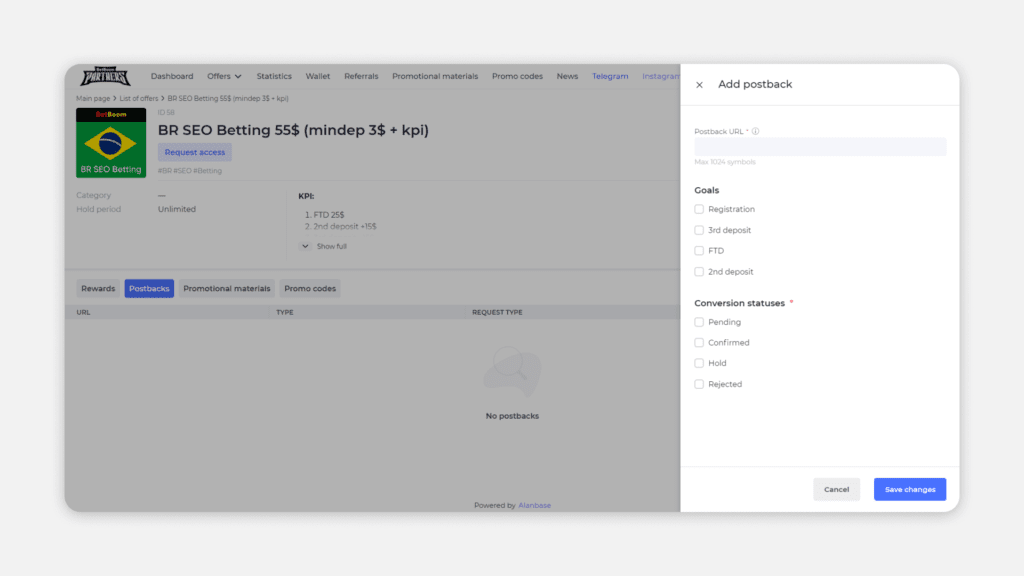Click the '2nd deposit +15$' KPI line
This screenshot has height=576, width=1024.
coord(345,227)
